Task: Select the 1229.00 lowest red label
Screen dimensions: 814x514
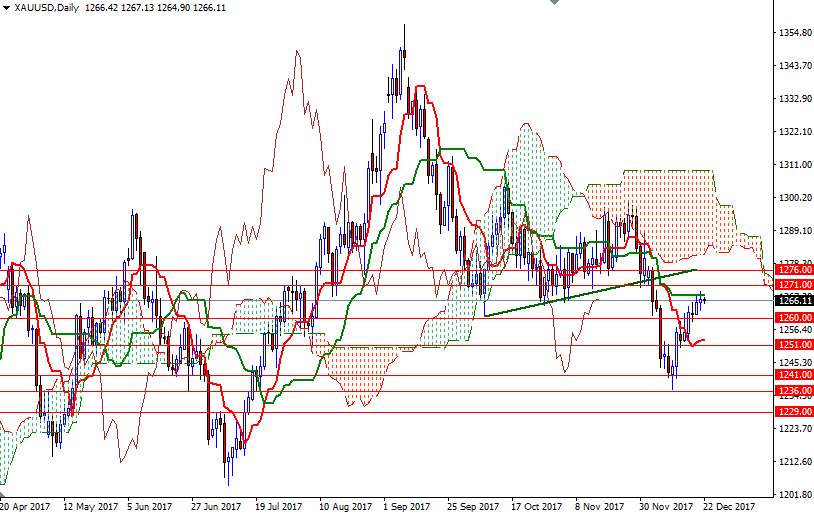Action: (793, 411)
